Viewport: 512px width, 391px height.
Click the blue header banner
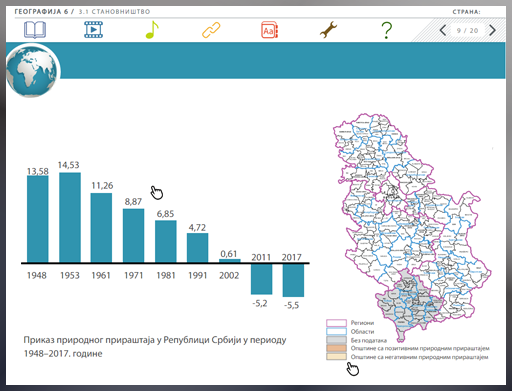point(283,60)
